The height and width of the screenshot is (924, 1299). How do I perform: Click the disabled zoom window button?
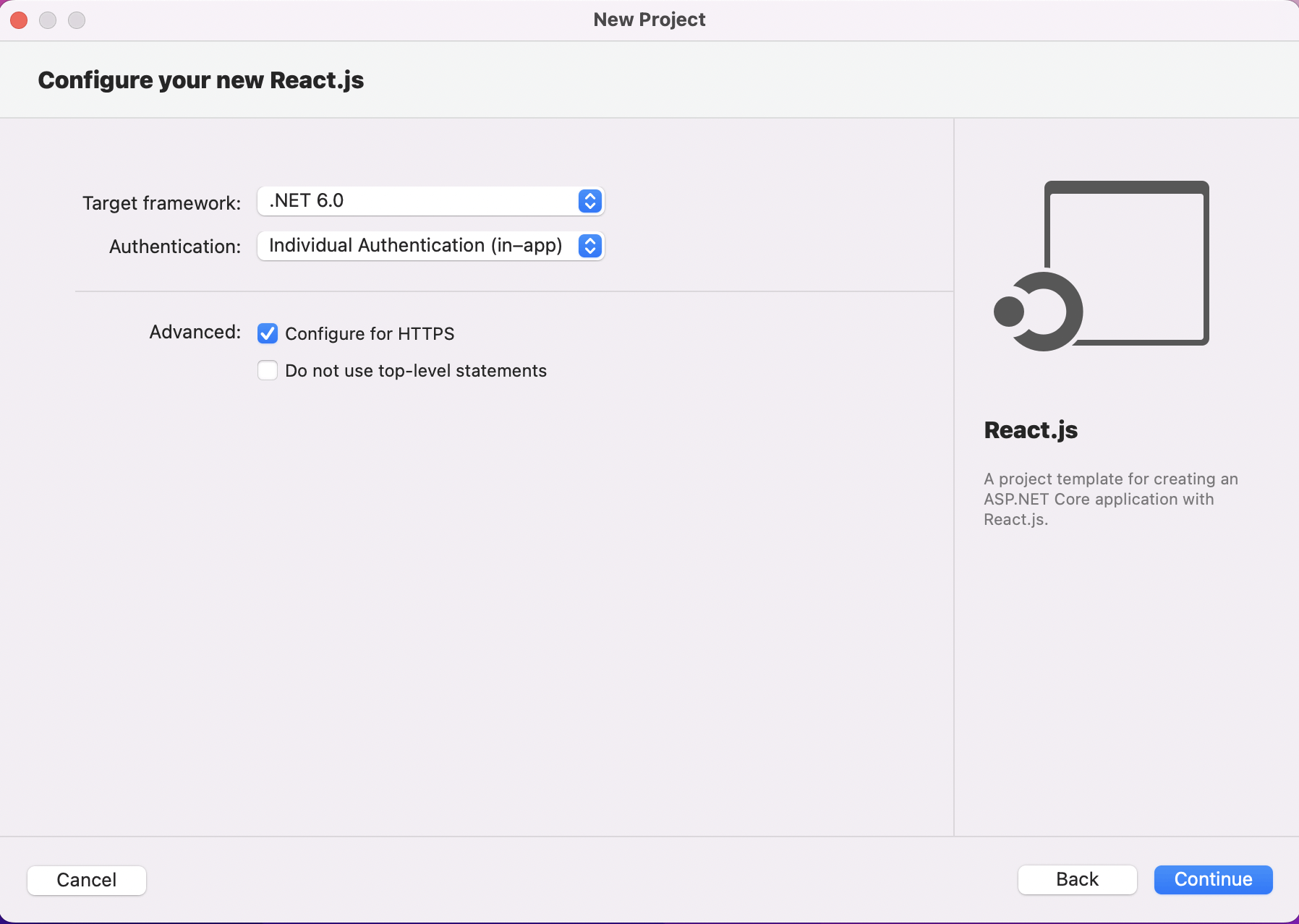click(x=77, y=20)
